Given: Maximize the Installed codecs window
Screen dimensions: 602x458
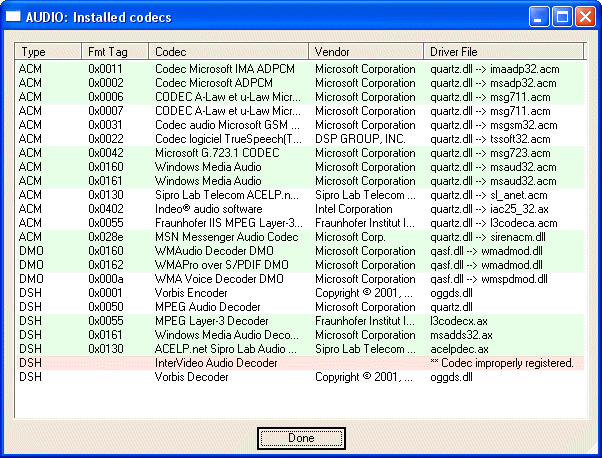Looking at the screenshot, I should 562,17.
